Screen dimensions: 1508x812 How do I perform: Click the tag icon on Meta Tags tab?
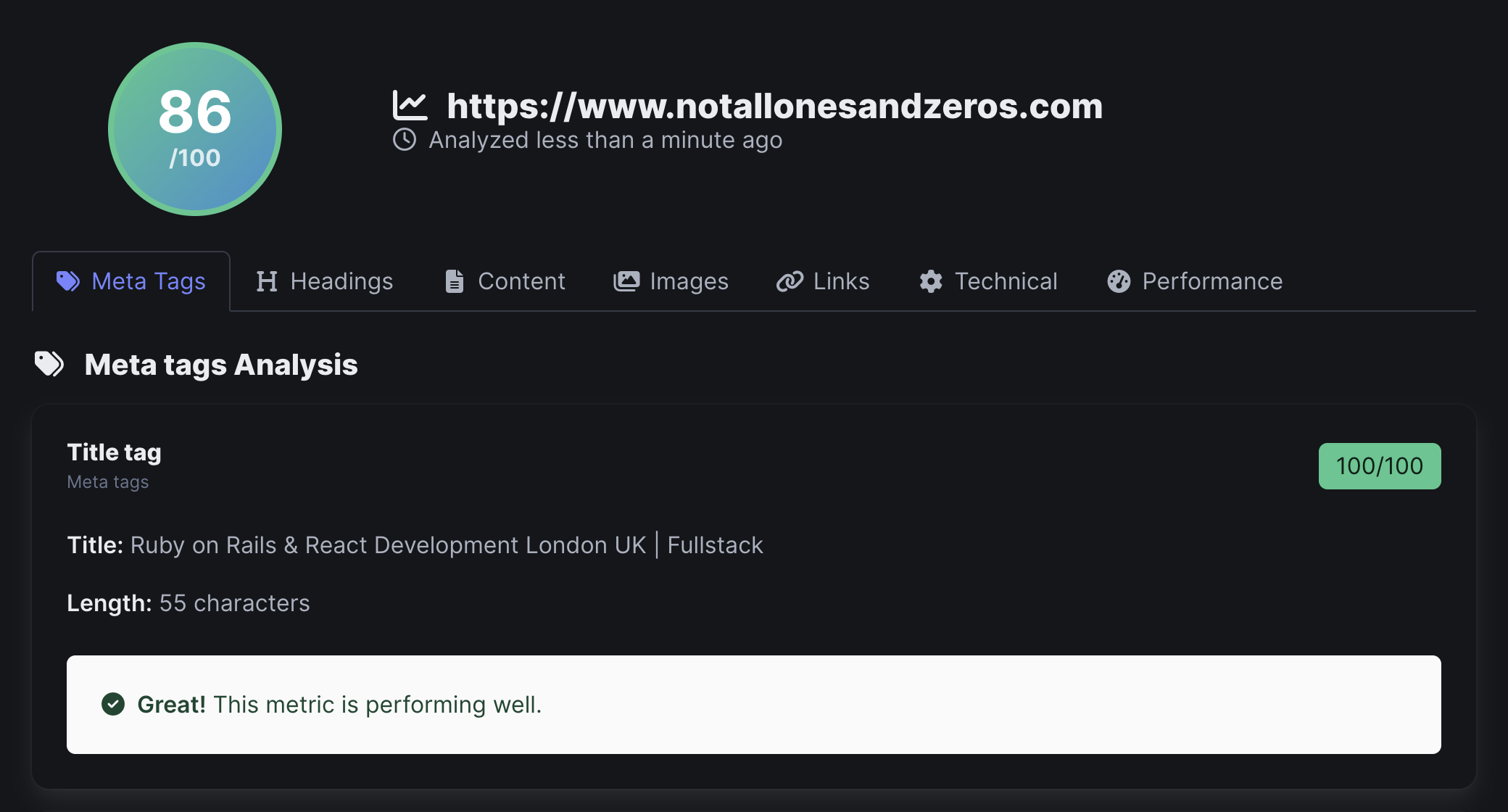pyautogui.click(x=68, y=281)
